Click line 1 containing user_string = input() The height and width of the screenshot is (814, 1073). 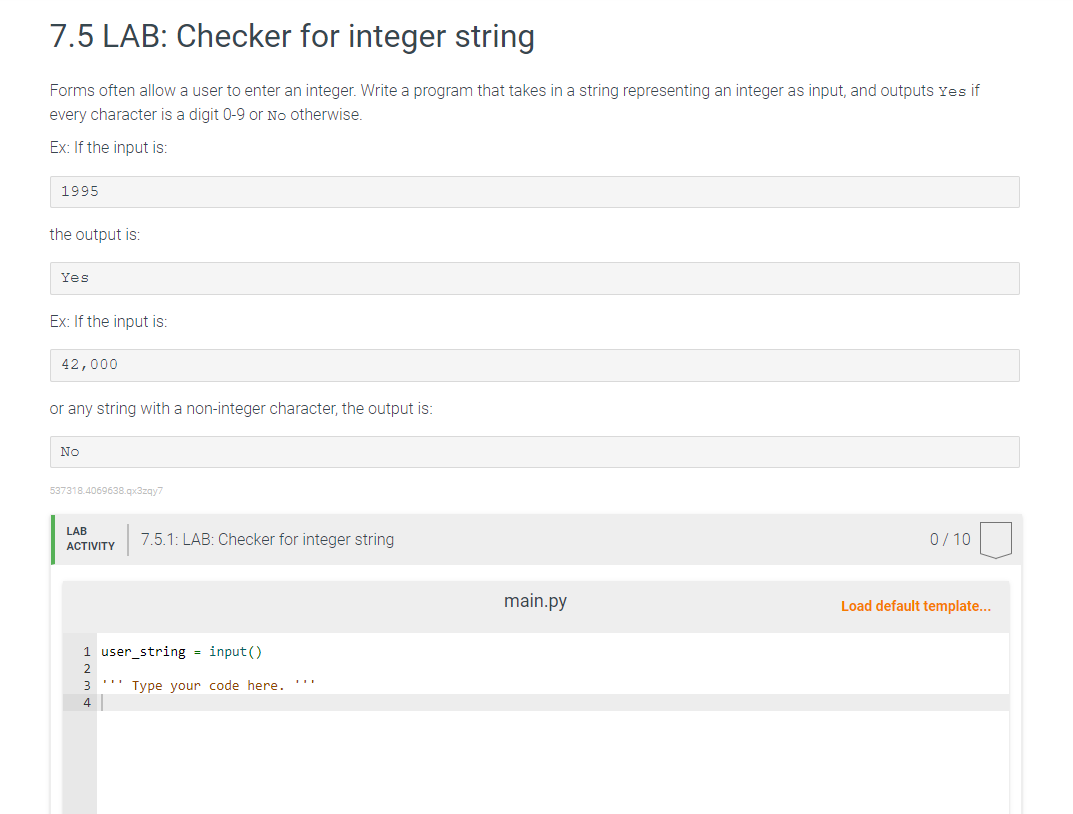tap(180, 651)
